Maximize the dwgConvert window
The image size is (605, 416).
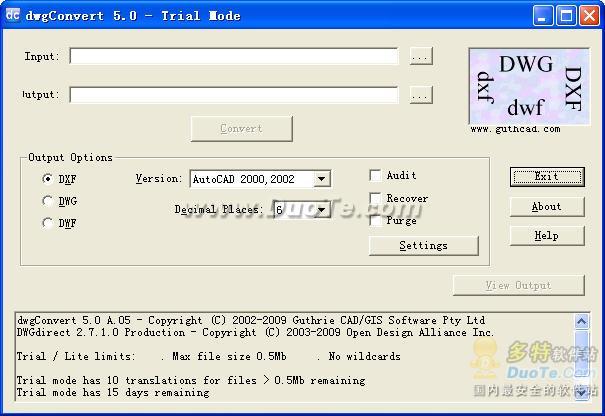566,16
